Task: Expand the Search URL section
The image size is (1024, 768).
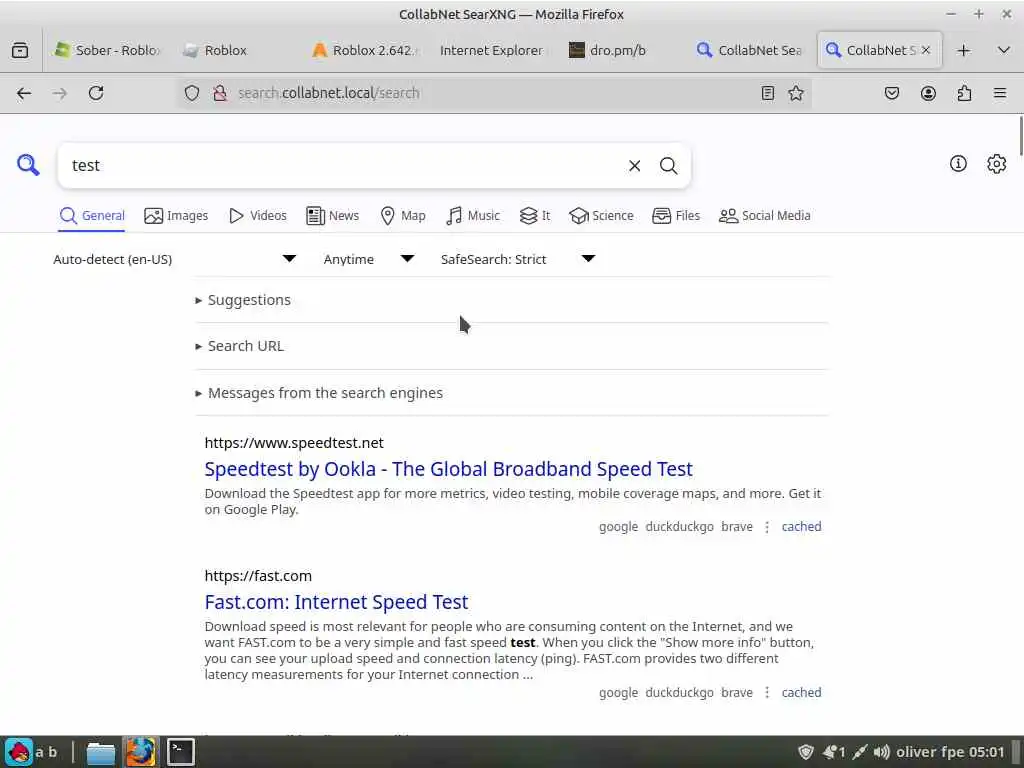Action: pyautogui.click(x=240, y=346)
